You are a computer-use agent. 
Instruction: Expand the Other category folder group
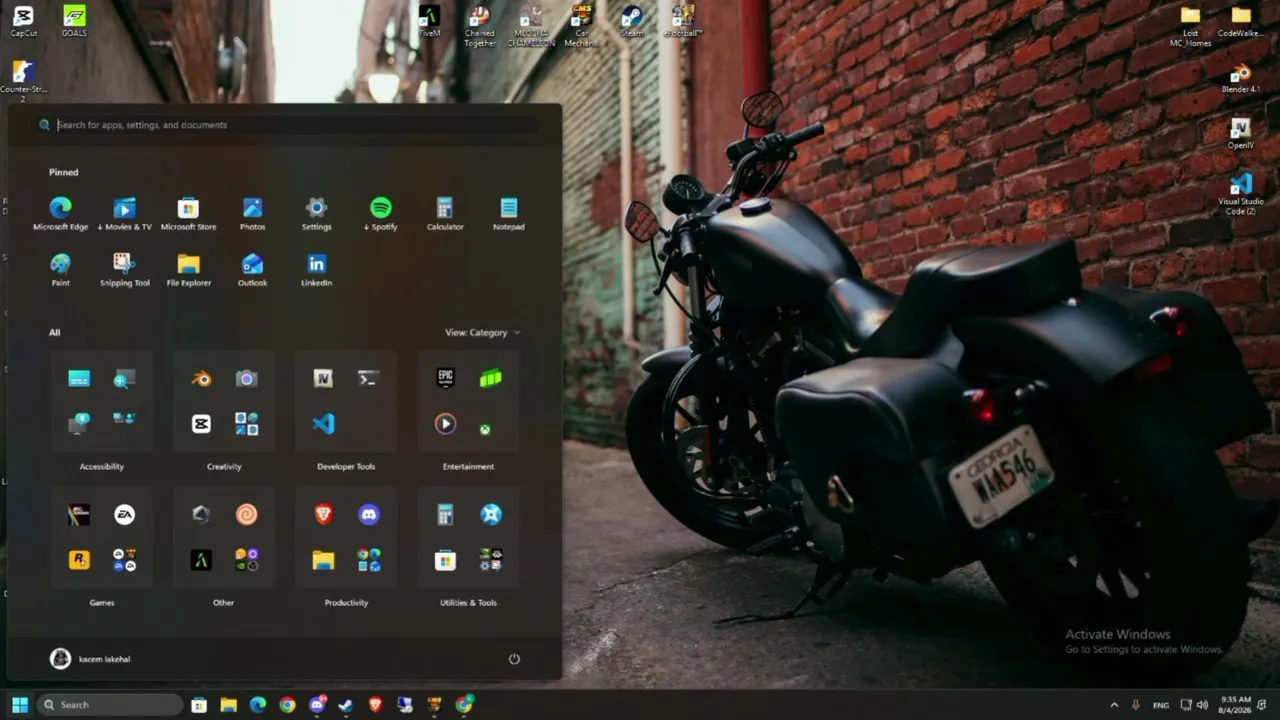pos(247,560)
